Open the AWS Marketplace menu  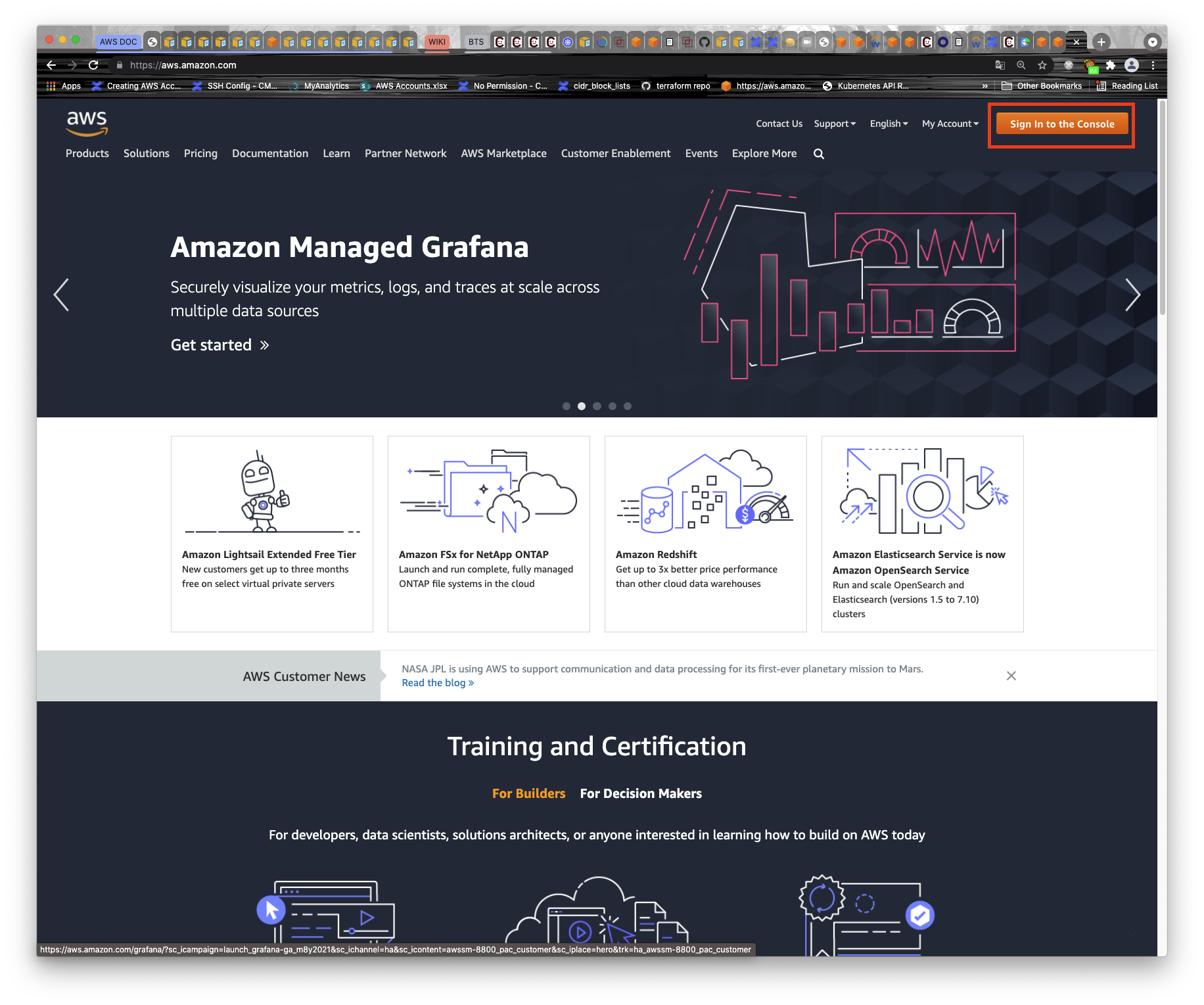tap(504, 154)
